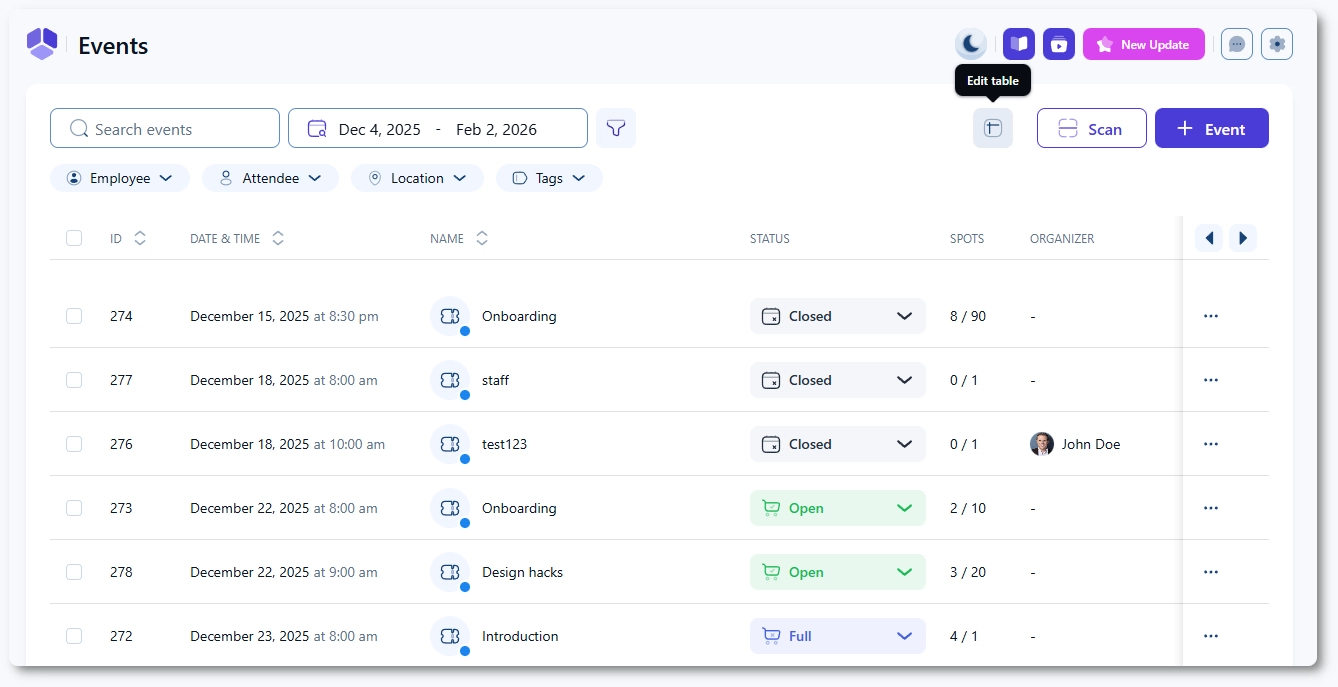1338x687 pixels.
Task: Open the filter funnel icon
Action: pyautogui.click(x=616, y=128)
